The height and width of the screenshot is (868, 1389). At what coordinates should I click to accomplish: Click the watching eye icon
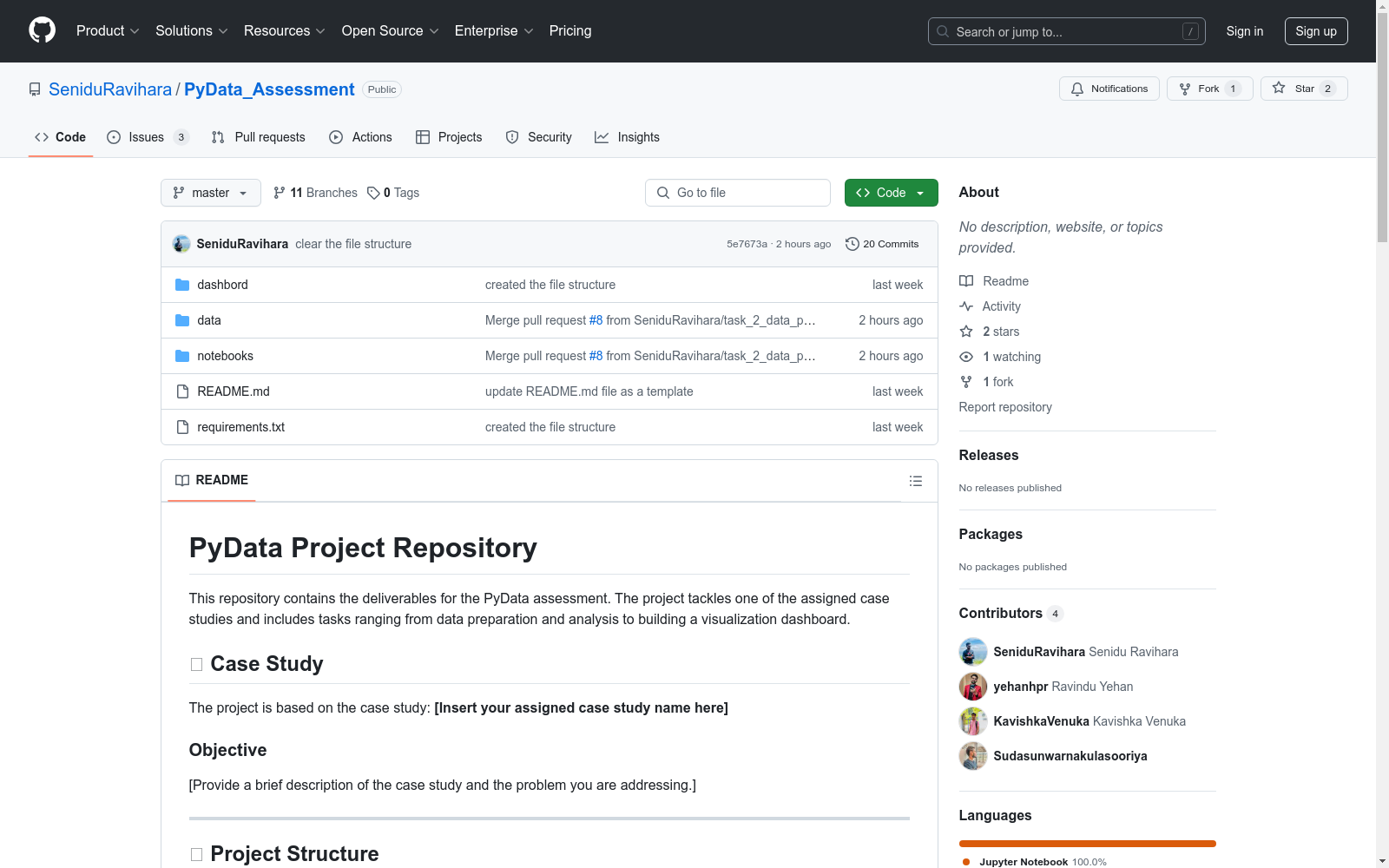coord(966,357)
